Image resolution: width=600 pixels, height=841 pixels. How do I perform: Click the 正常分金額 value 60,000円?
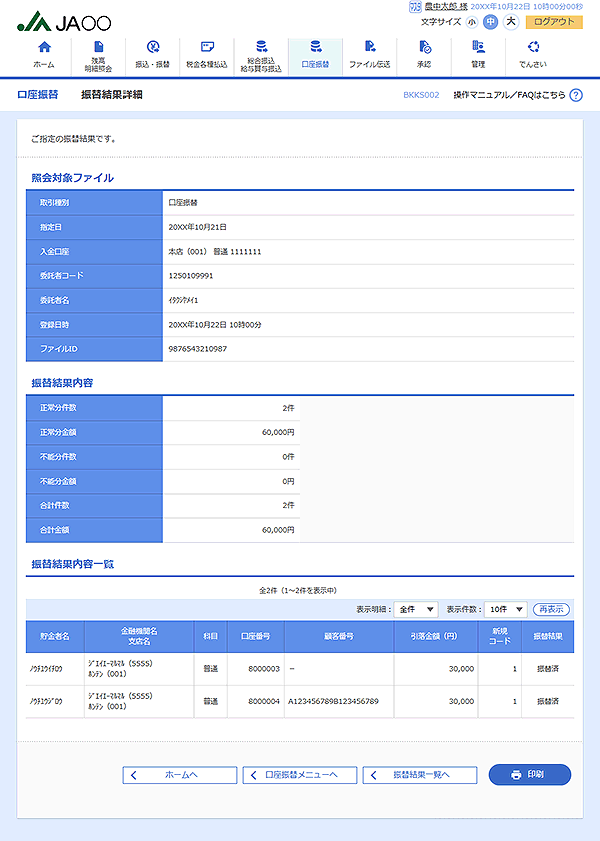click(x=278, y=432)
